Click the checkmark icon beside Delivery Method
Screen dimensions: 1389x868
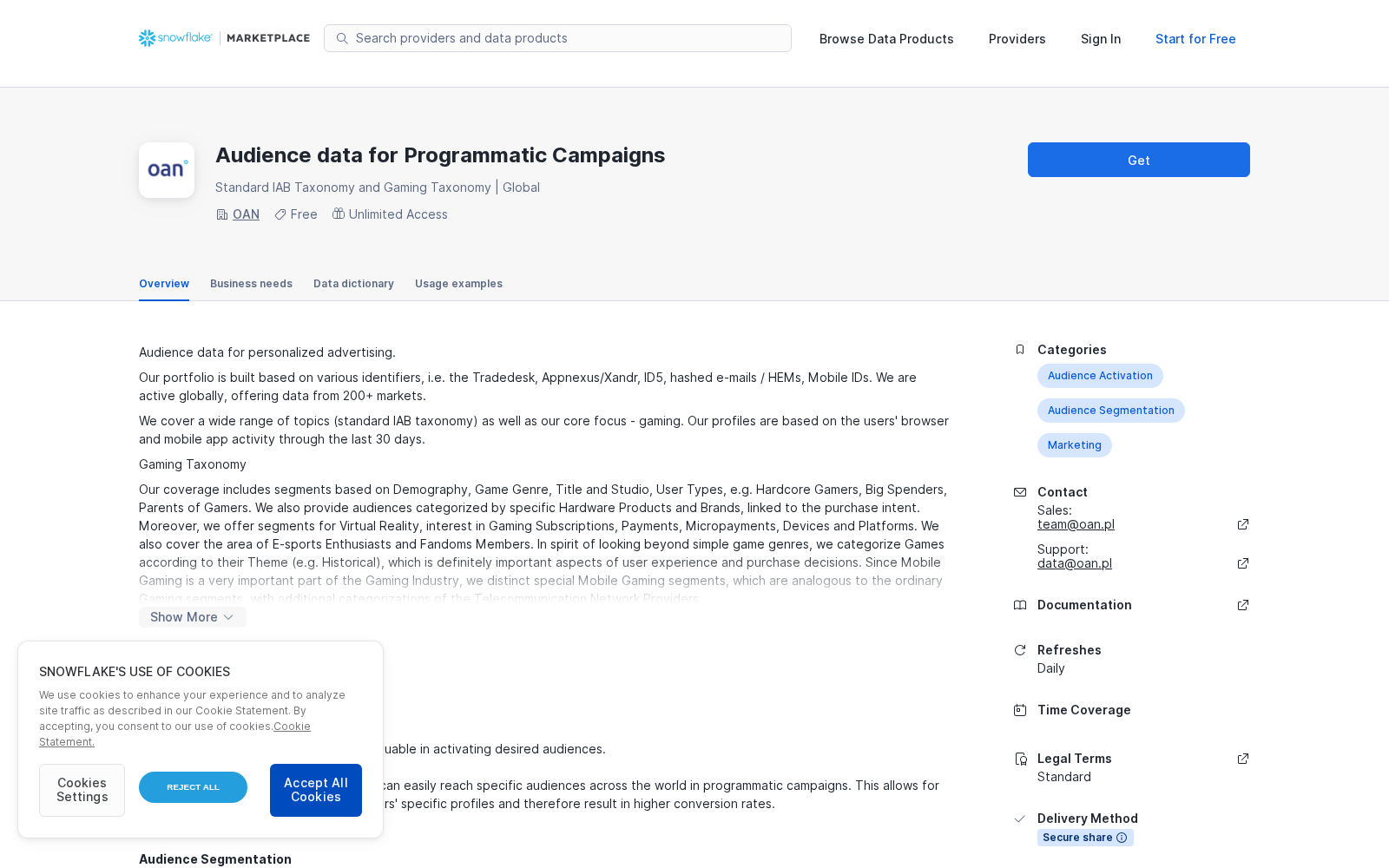1020,819
